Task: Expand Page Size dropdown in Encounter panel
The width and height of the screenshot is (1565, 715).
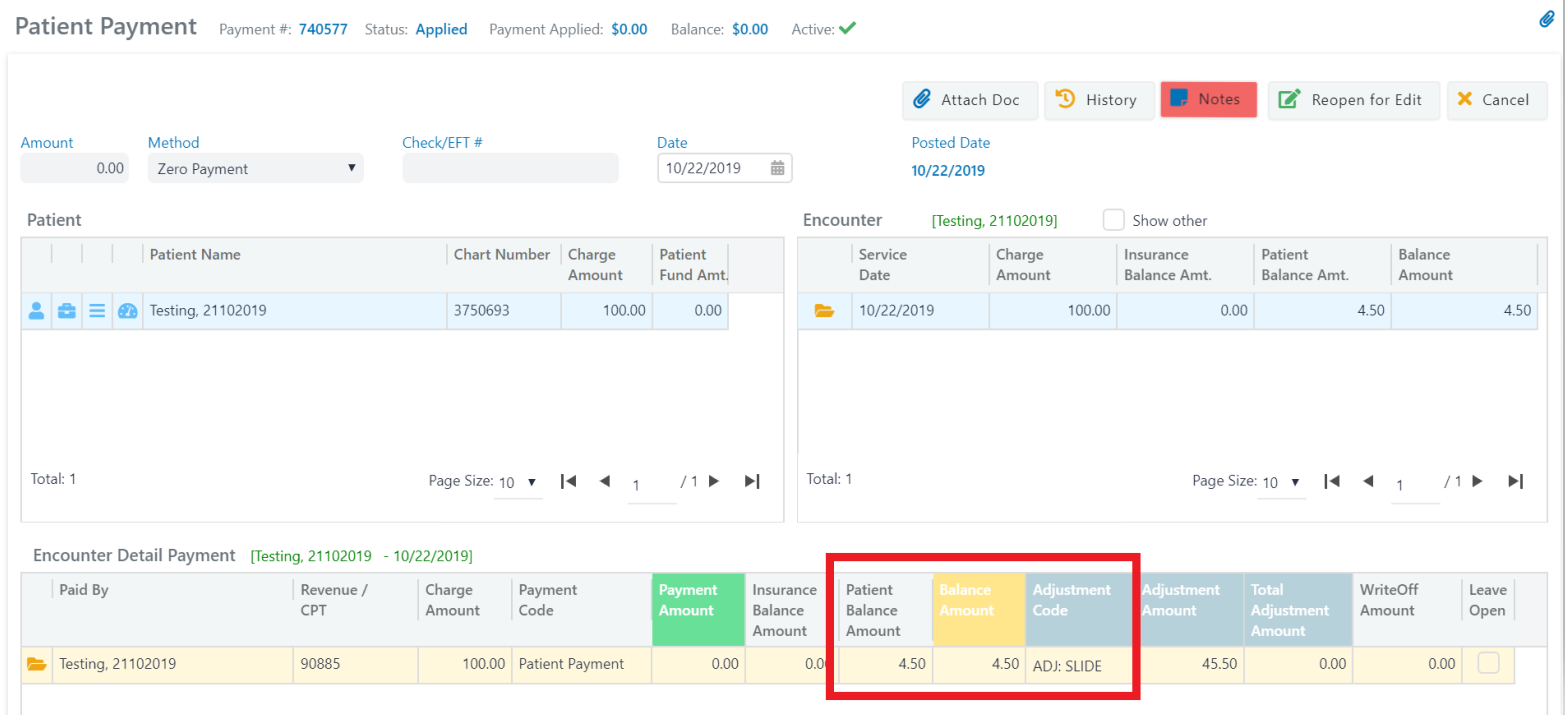Action: click(x=1283, y=482)
